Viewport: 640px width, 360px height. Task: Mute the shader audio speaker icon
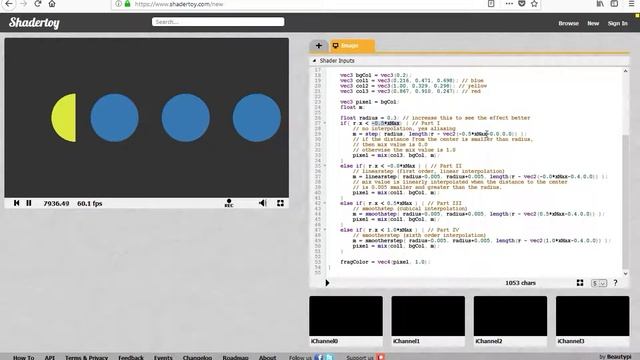[263, 203]
